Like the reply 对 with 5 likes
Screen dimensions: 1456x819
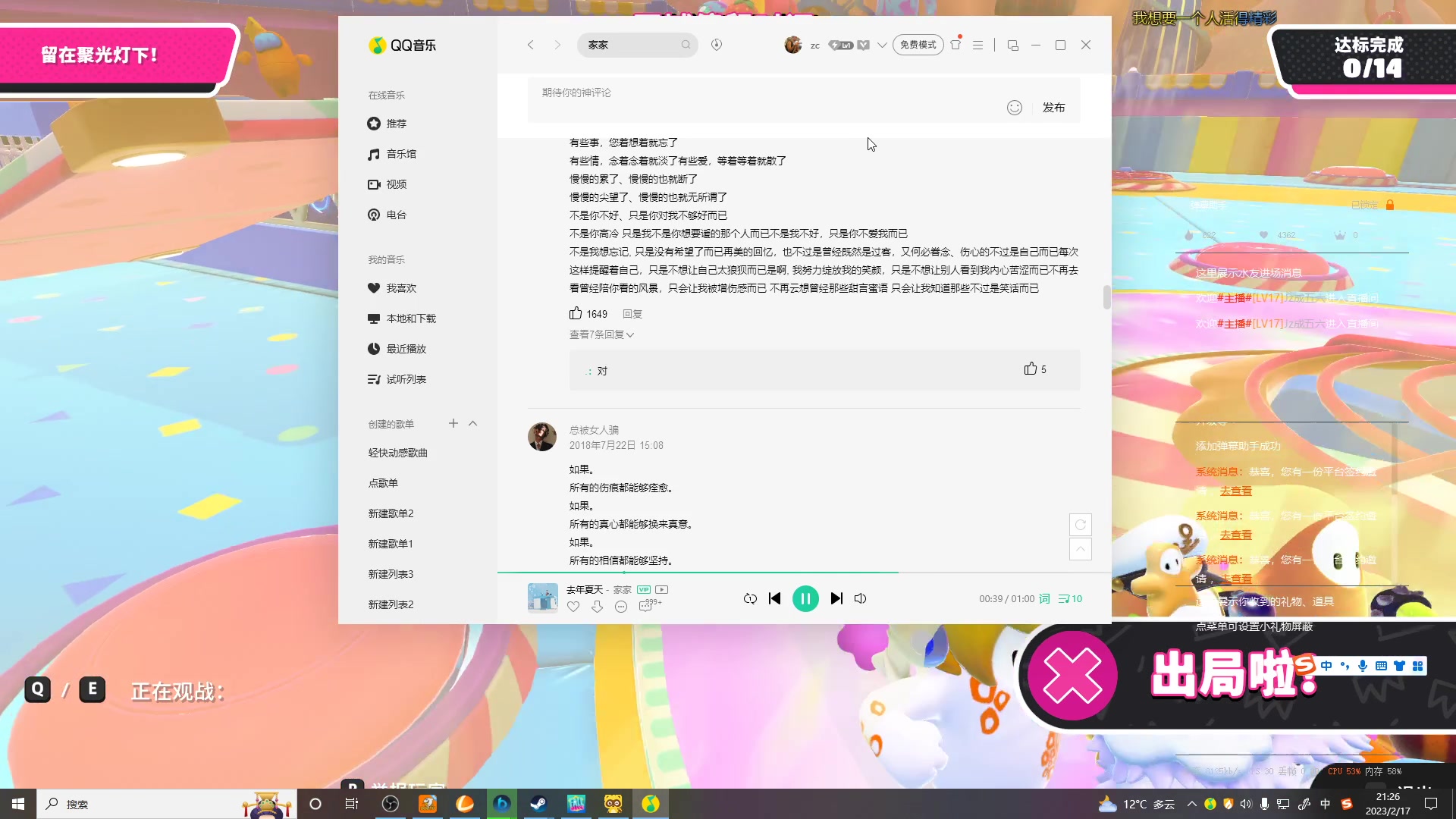[x=1031, y=369]
